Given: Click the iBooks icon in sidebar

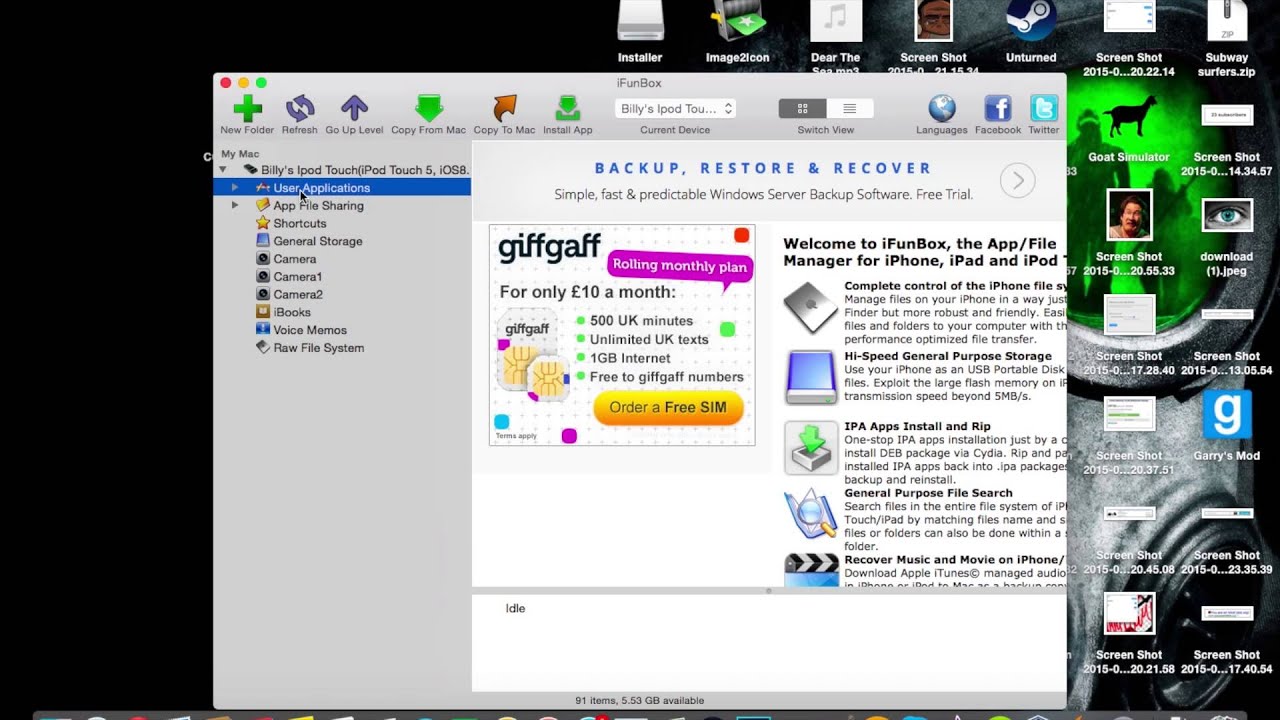Looking at the screenshot, I should click(263, 312).
